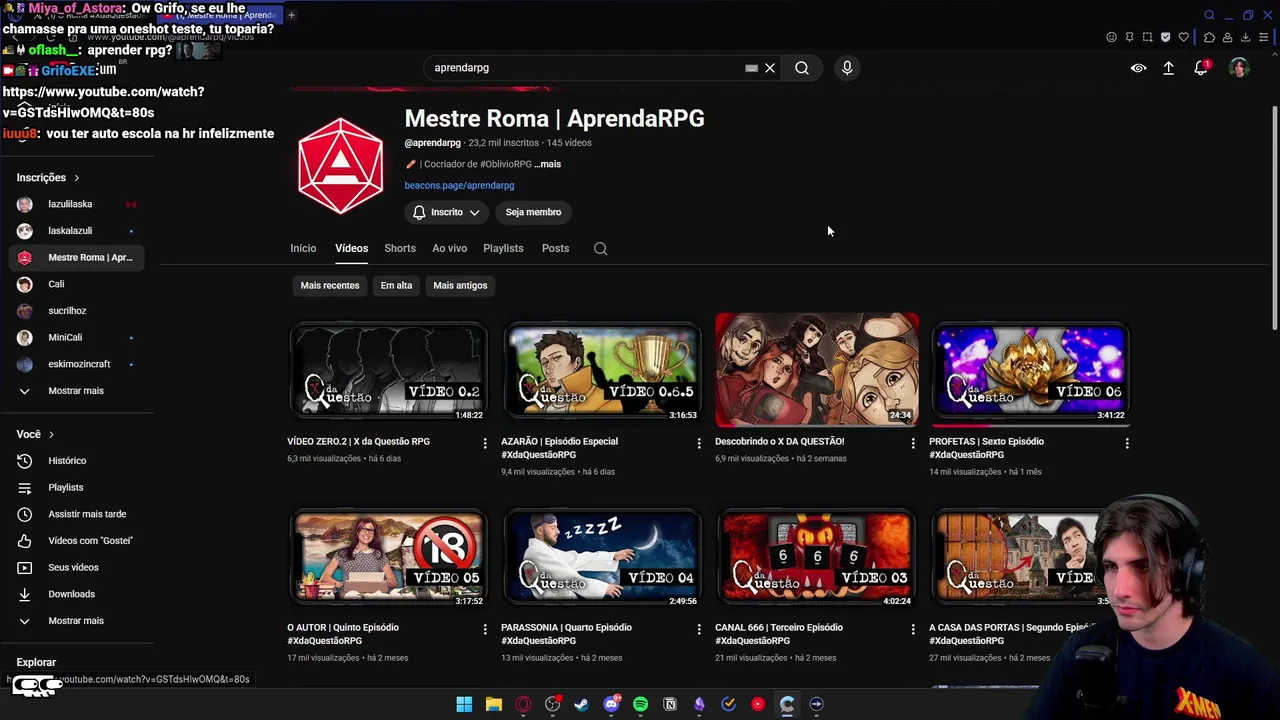Switch to the Início tab
This screenshot has height=720, width=1280.
coord(303,248)
